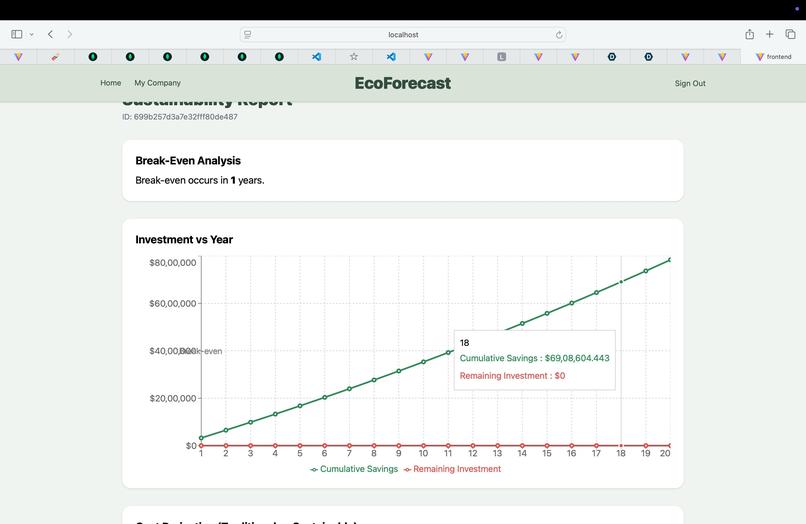Click the Cumulative Savings point at year 16

coord(572,303)
